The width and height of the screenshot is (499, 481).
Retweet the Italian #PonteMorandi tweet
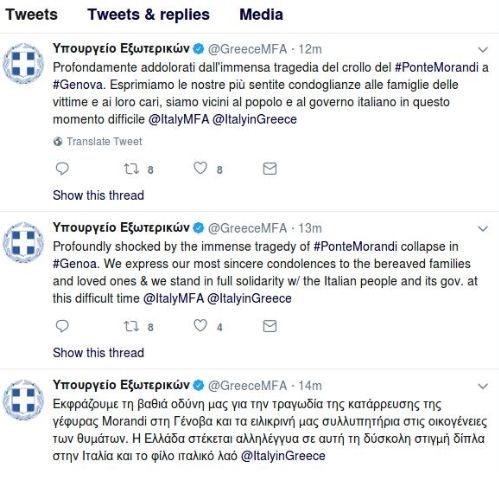(131, 169)
